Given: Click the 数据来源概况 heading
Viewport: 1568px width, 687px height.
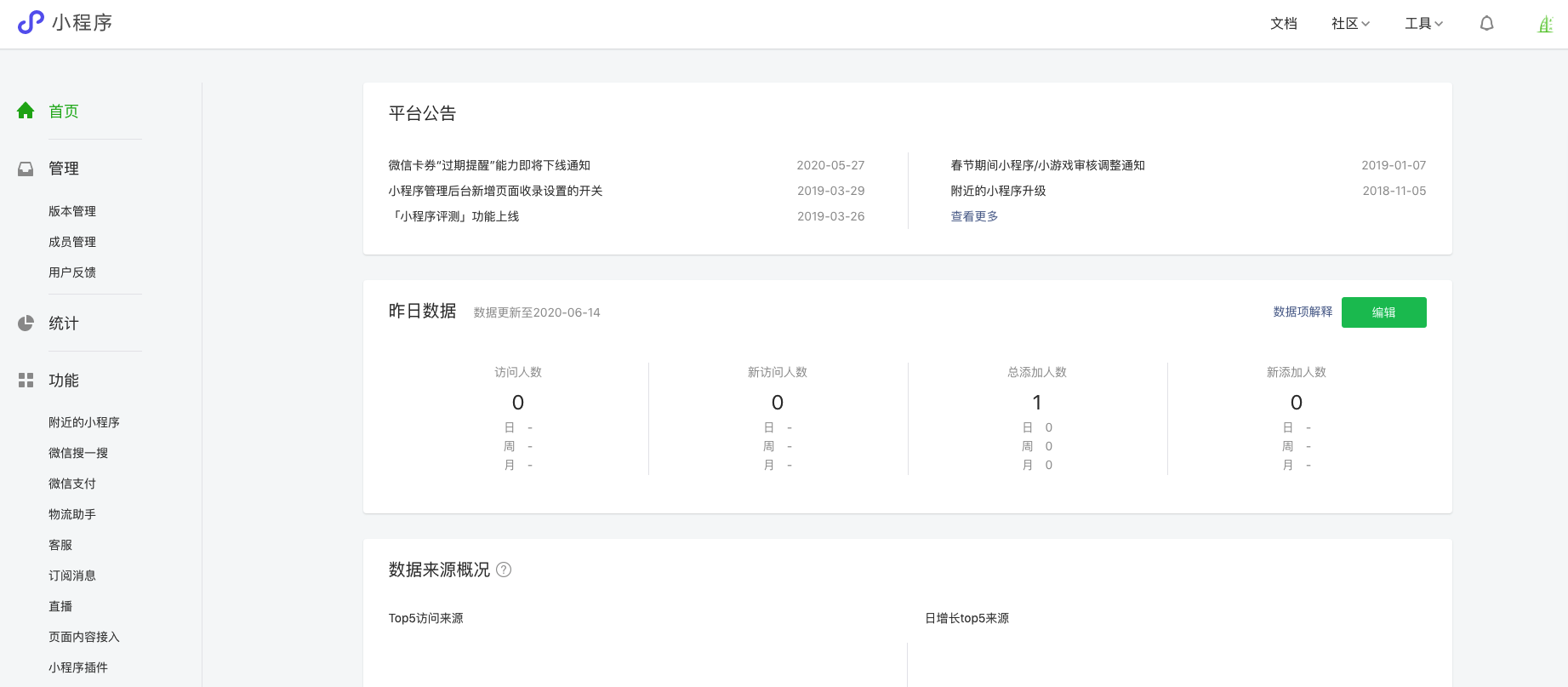Looking at the screenshot, I should [x=440, y=570].
